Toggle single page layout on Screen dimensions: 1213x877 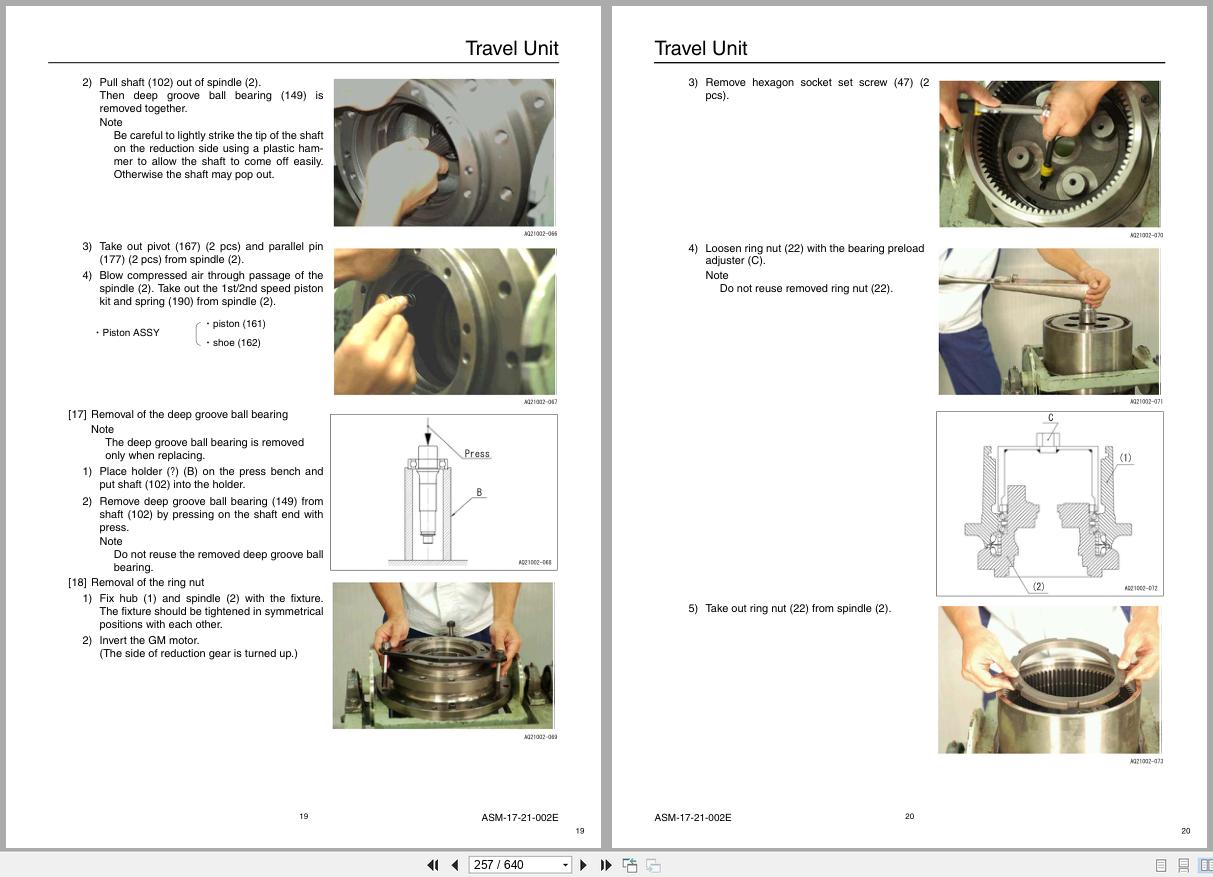1160,863
